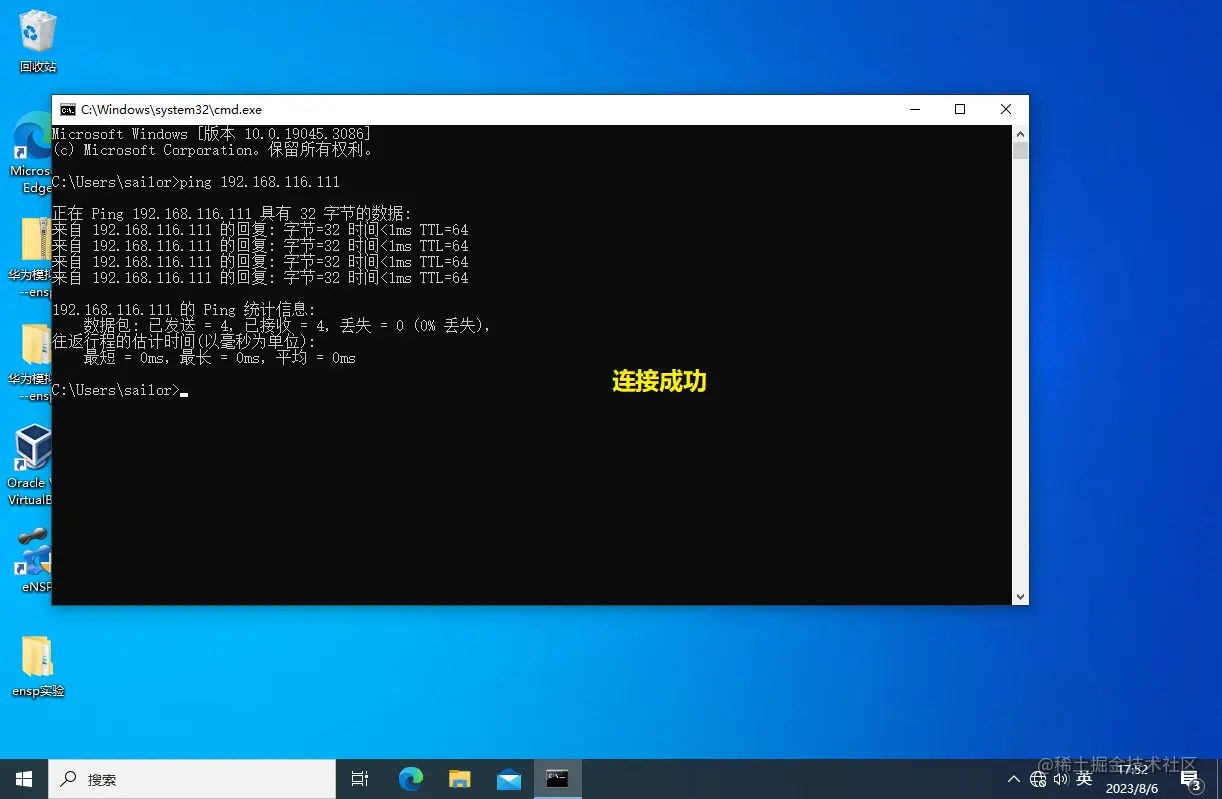Click the title text C:\Windows\system32\cmd.exe
The height and width of the screenshot is (799, 1222).
tap(171, 109)
